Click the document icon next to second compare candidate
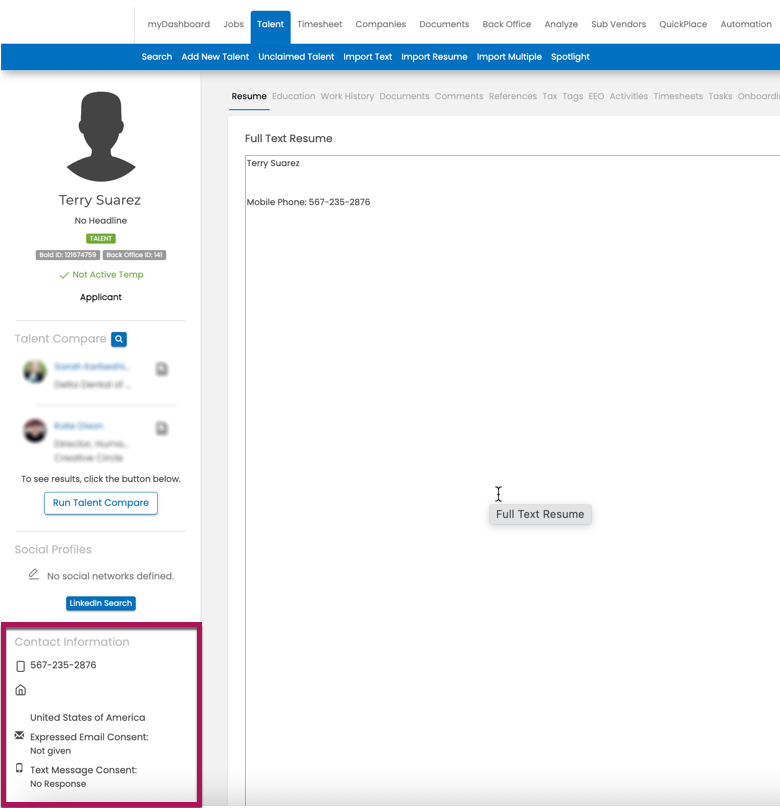780x808 pixels. pyautogui.click(x=162, y=428)
